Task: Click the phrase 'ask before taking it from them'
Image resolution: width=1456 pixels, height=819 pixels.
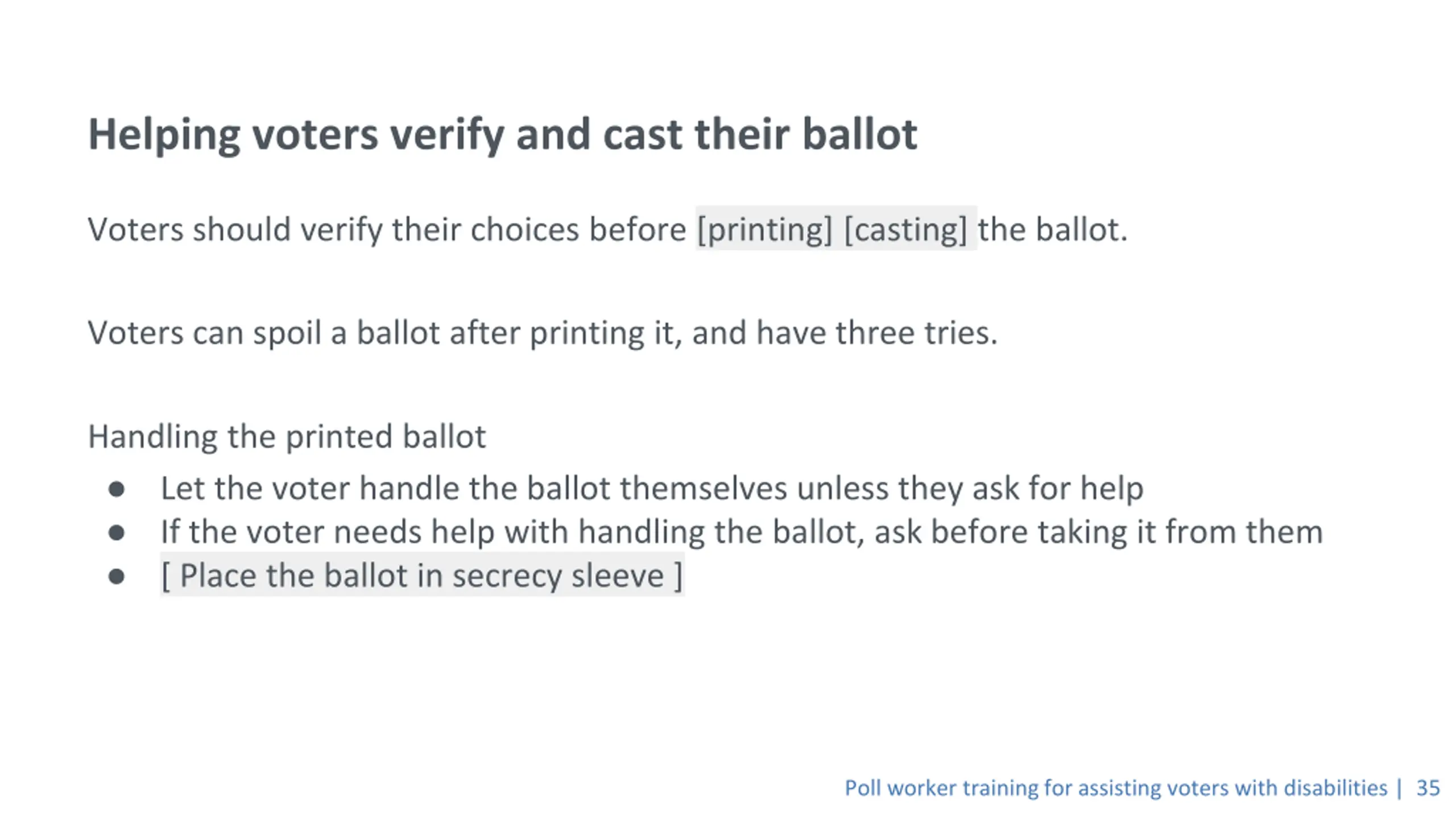Action: (1098, 532)
